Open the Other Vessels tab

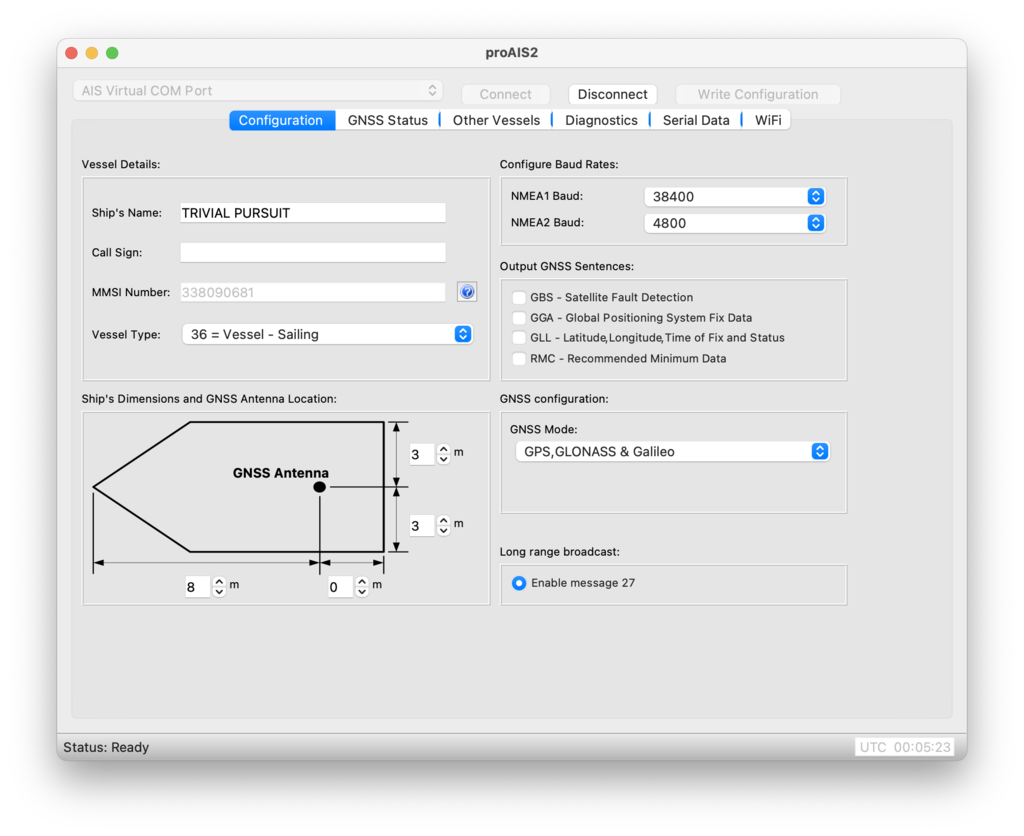(496, 120)
